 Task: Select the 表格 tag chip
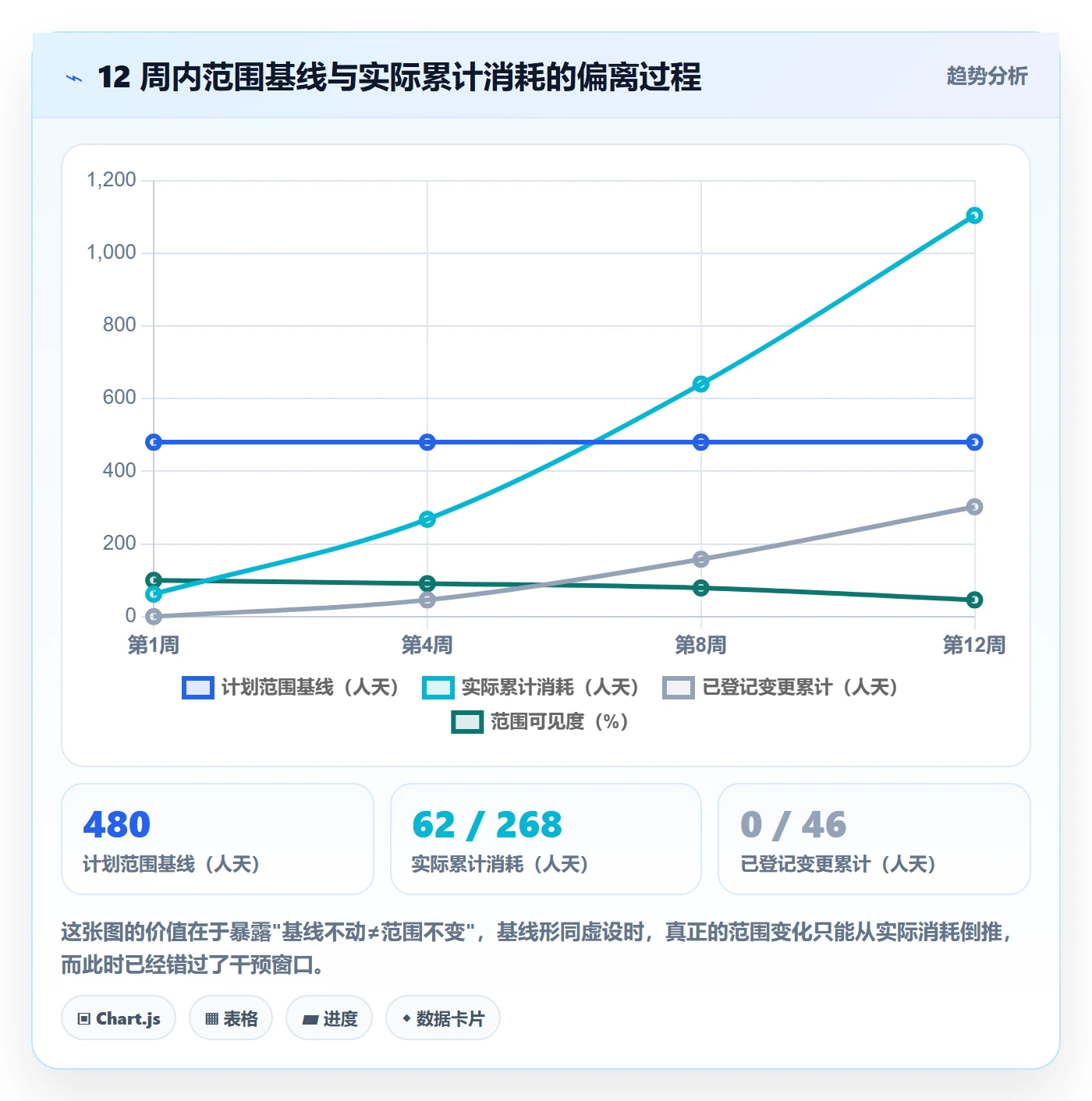(x=231, y=1018)
